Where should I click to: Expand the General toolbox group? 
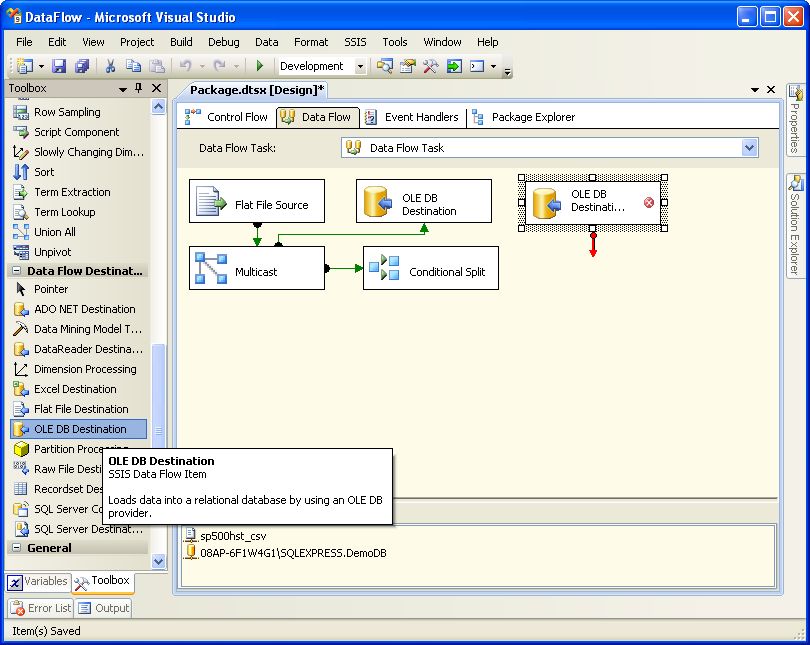pos(16,548)
